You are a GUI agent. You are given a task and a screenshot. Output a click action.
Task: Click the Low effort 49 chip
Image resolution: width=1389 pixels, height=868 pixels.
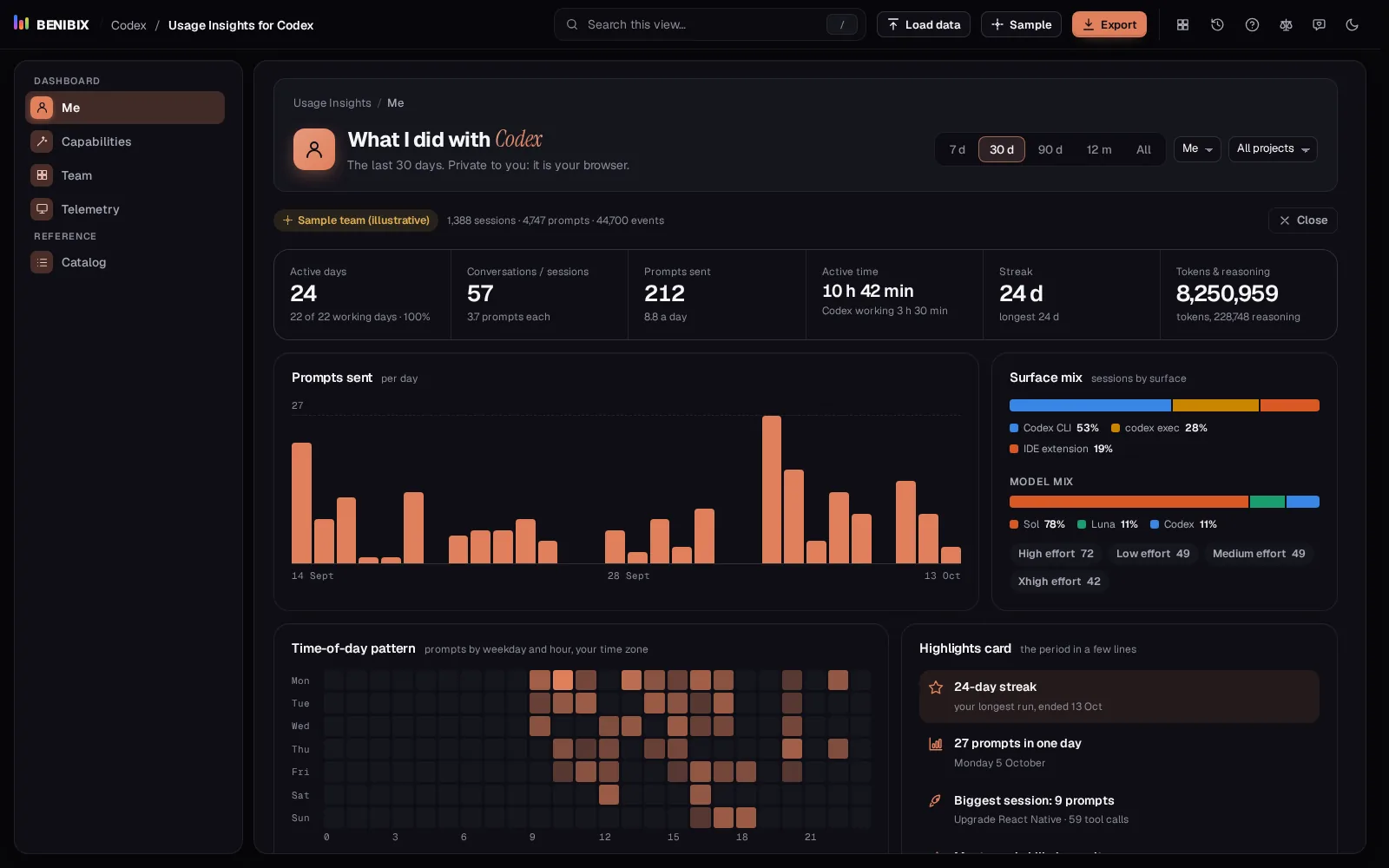[x=1153, y=554]
